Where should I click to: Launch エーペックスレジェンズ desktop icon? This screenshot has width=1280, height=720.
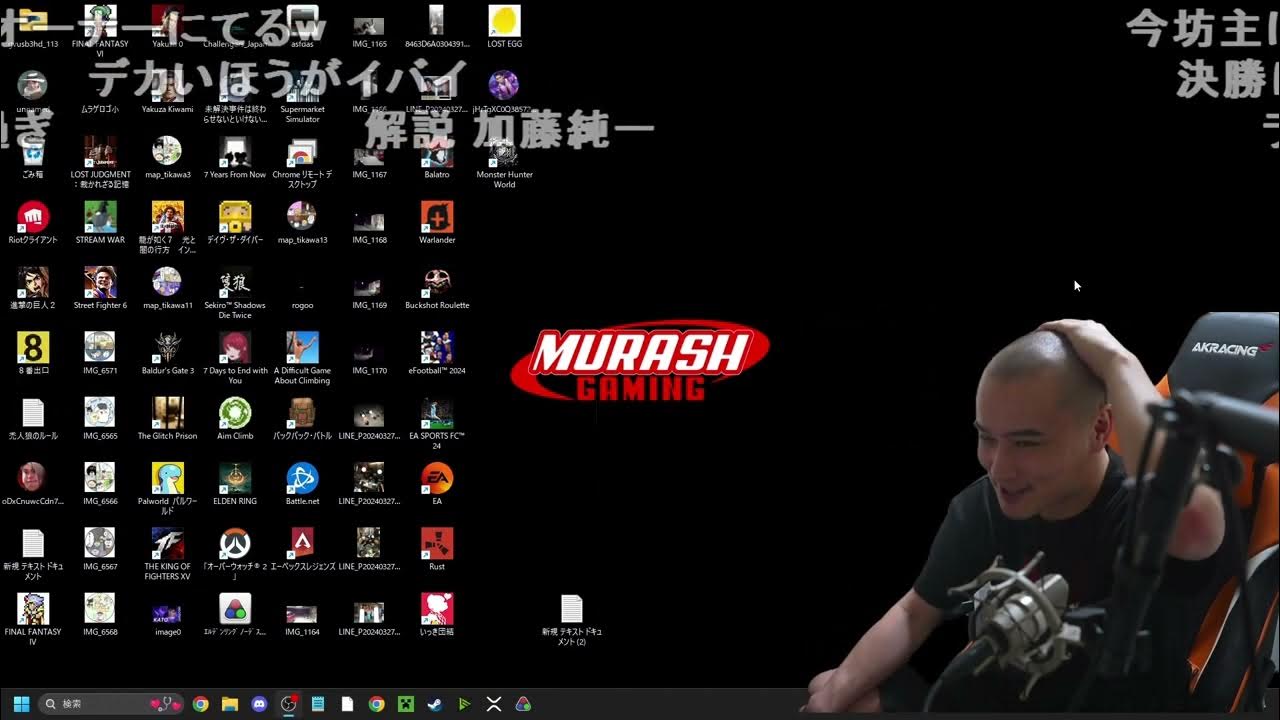point(302,550)
